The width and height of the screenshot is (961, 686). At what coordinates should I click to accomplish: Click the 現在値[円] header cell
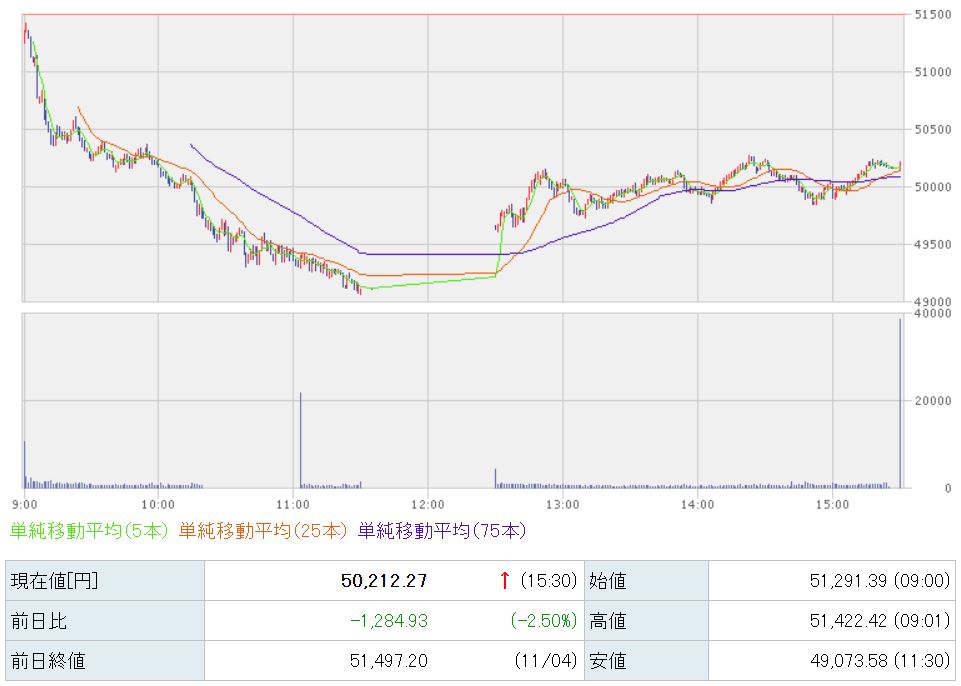[54, 581]
